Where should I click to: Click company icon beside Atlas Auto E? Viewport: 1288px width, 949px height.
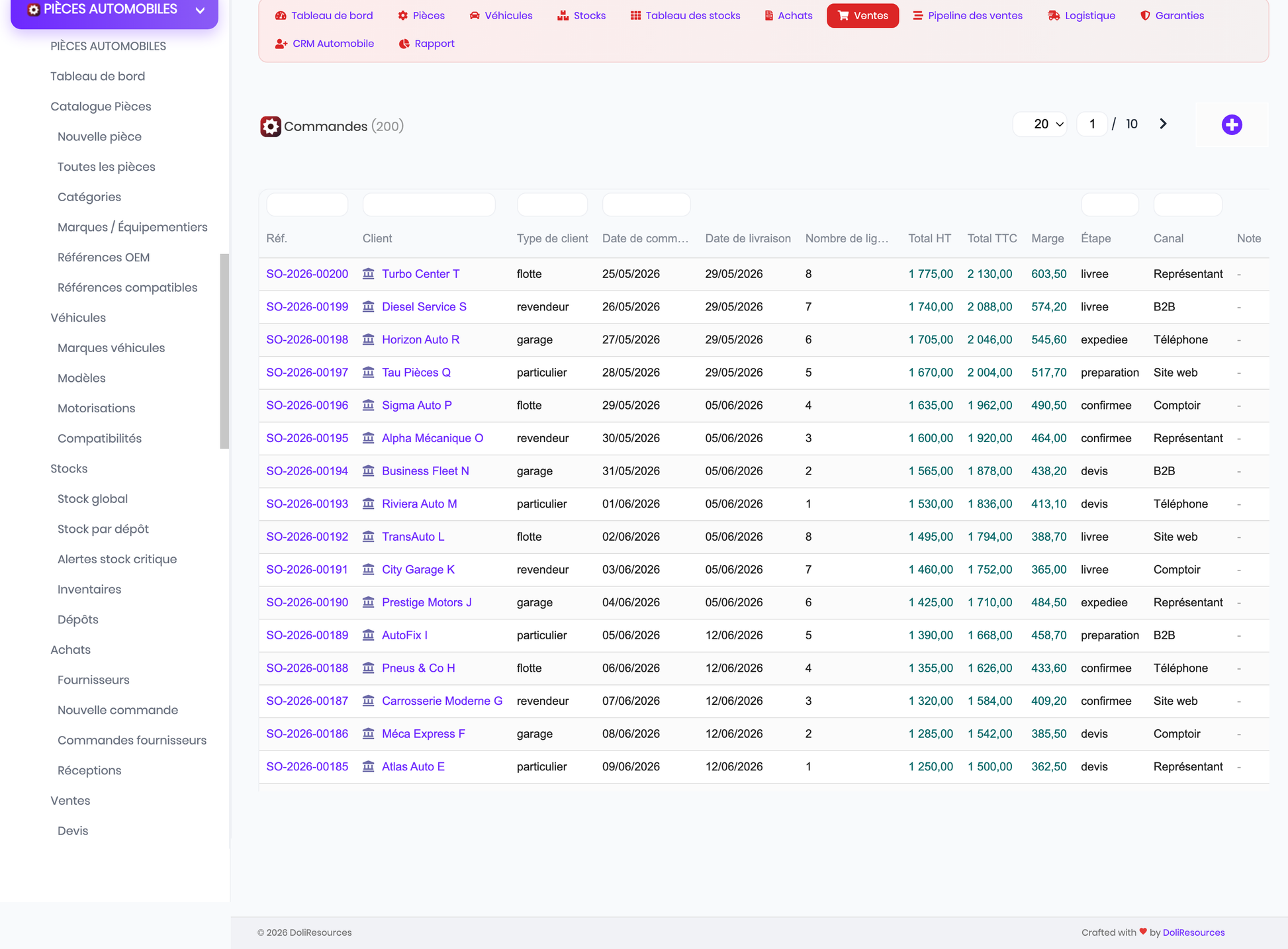369,766
